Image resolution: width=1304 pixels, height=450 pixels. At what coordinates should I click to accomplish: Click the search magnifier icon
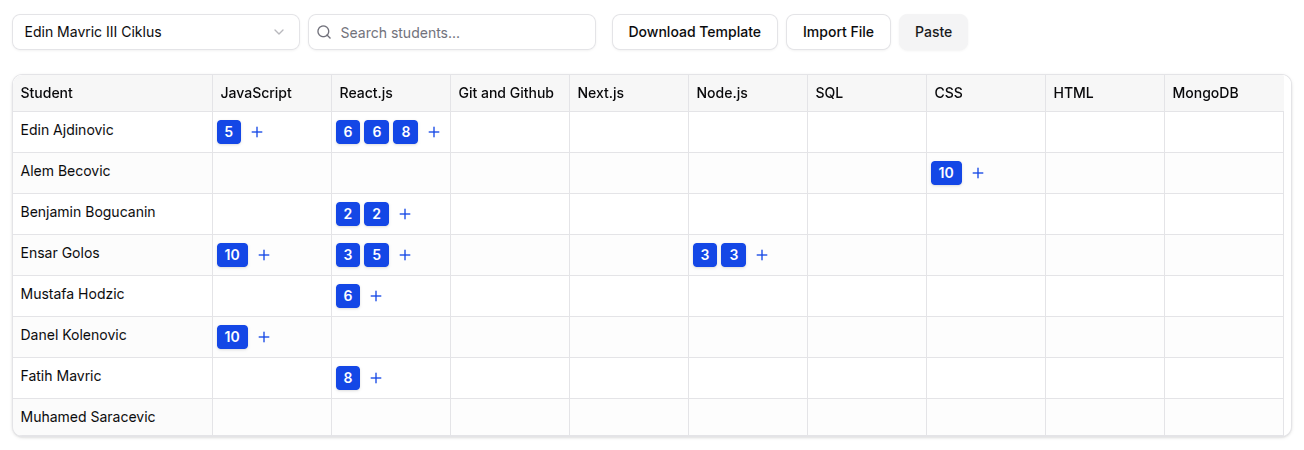324,32
